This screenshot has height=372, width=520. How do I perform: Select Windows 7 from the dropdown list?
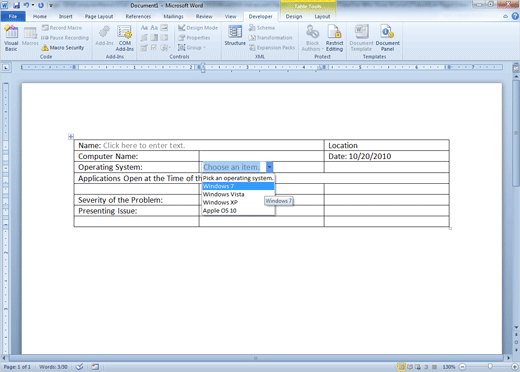pos(238,186)
